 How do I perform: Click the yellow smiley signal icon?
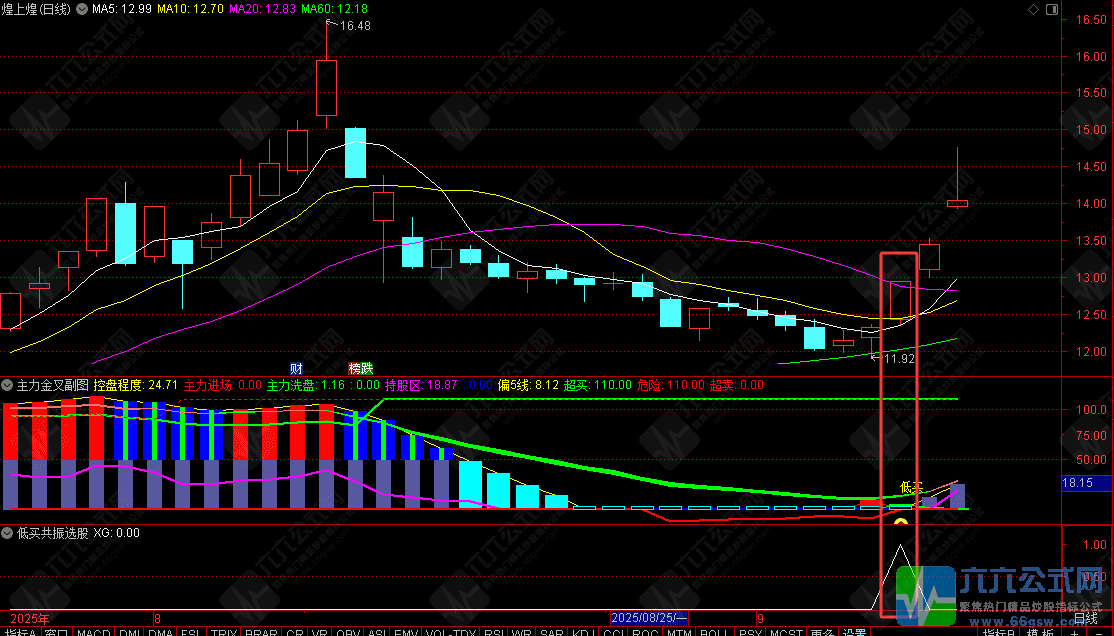pos(901,523)
